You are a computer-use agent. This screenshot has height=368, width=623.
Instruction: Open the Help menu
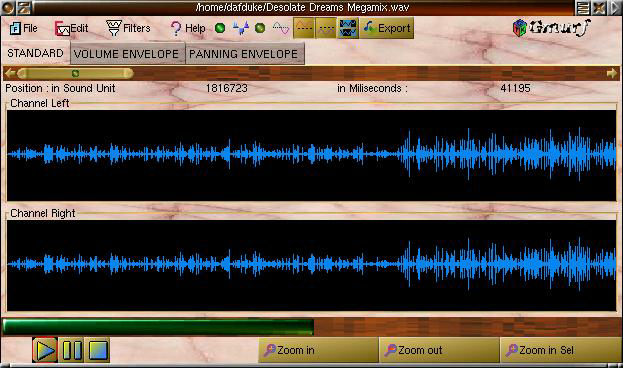tap(188, 28)
